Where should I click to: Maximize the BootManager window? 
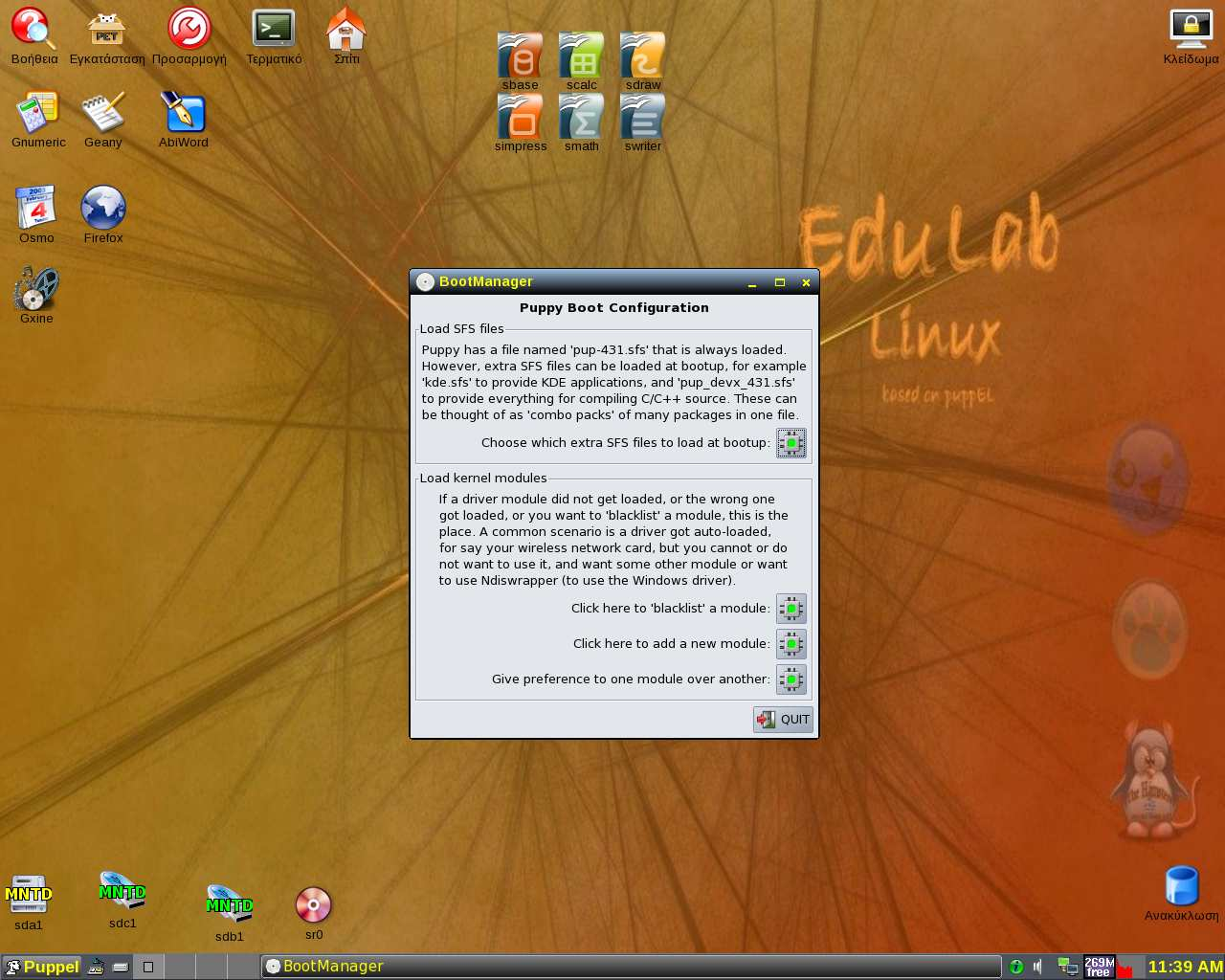(x=780, y=282)
